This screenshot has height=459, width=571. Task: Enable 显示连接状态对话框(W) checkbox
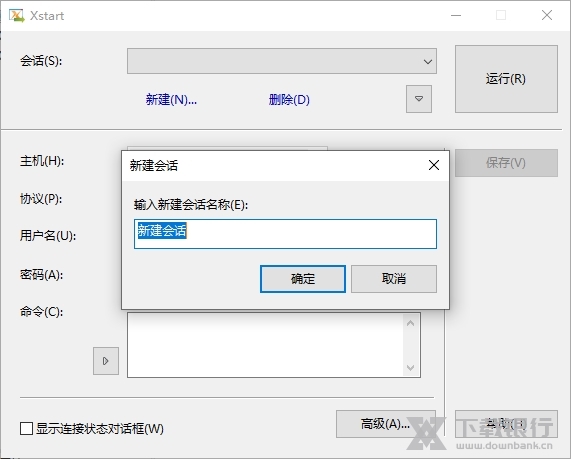point(26,428)
